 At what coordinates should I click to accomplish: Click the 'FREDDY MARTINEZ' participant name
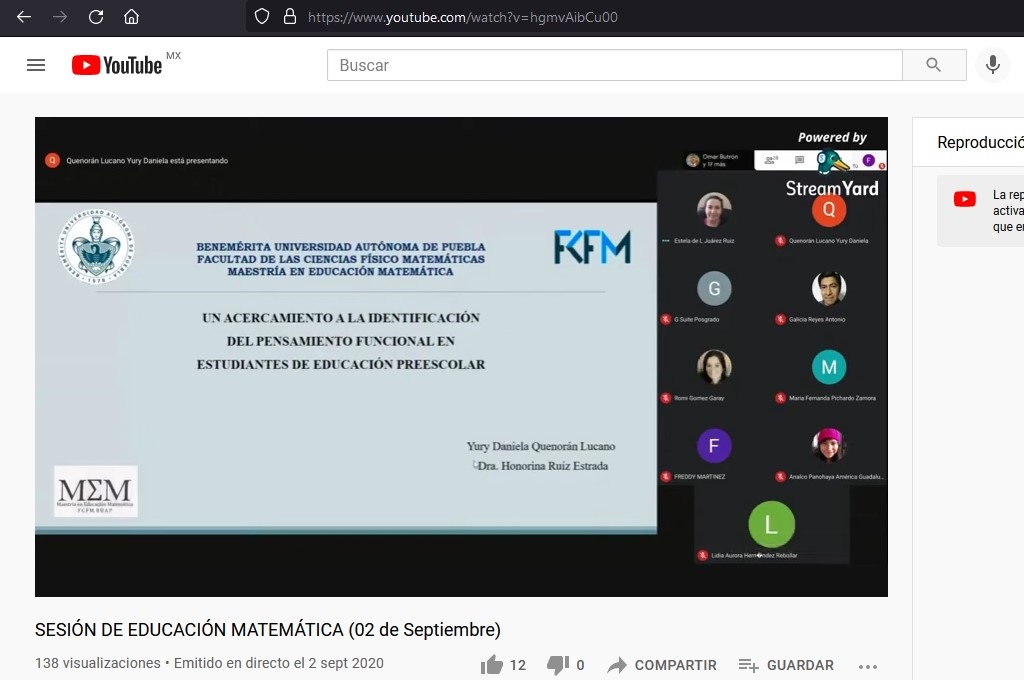699,477
